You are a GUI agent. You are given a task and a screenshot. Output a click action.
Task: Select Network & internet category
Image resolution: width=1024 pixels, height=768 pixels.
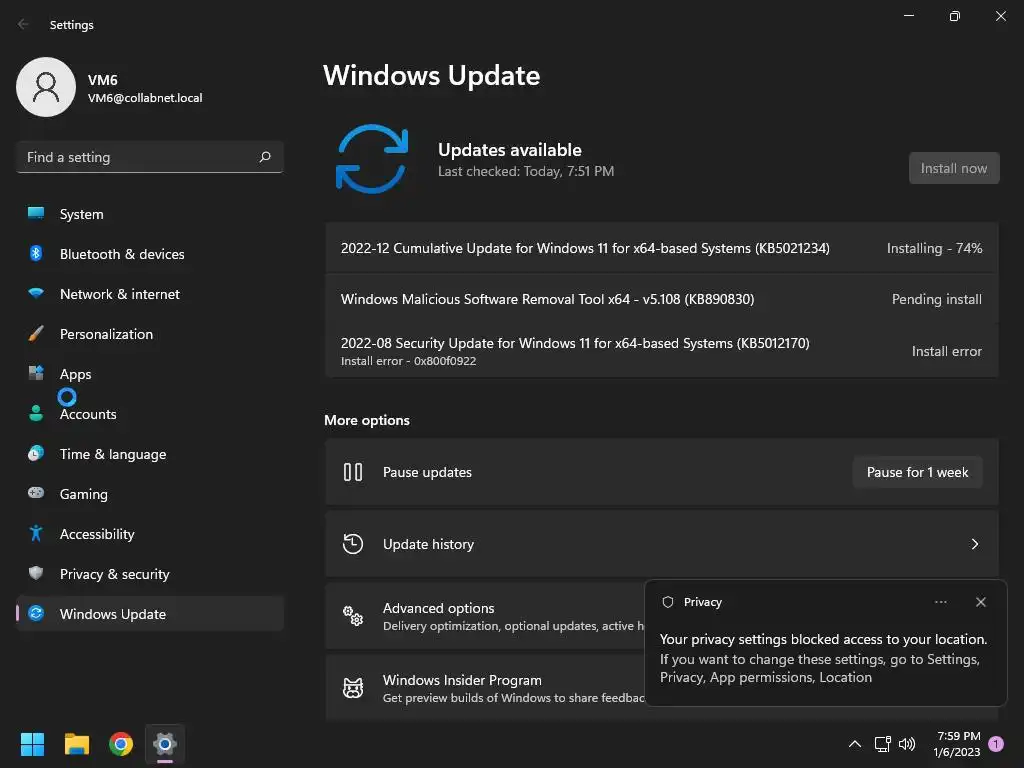coord(150,294)
